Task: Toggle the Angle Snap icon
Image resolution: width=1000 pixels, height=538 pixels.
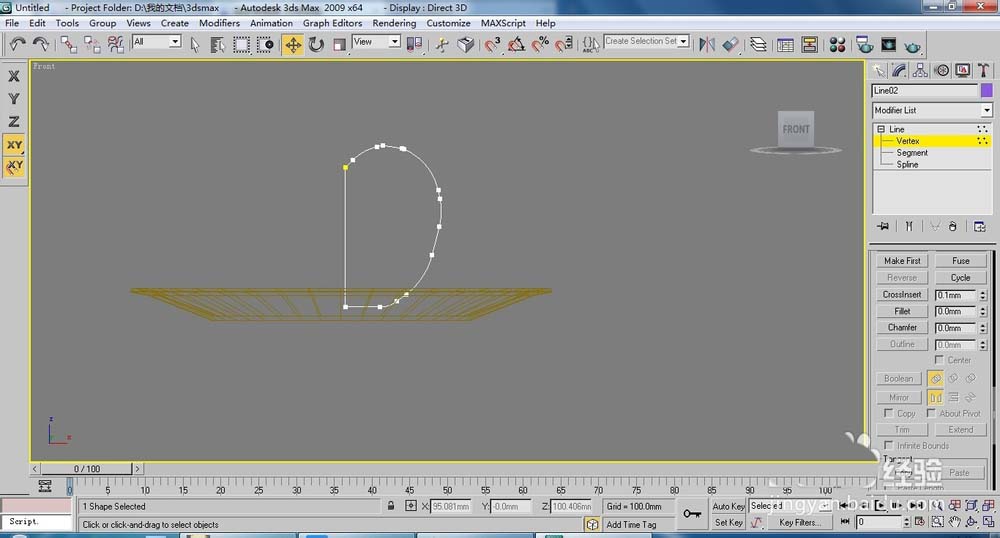Action: click(516, 44)
